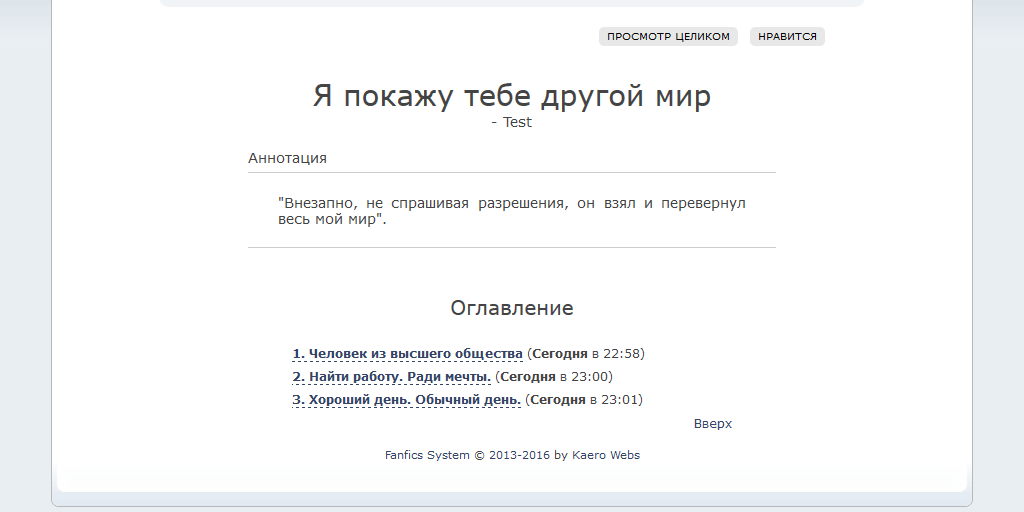The height and width of the screenshot is (512, 1024).
Task: Click the 'Сегодня в 23:00' timestamp
Action: [556, 377]
